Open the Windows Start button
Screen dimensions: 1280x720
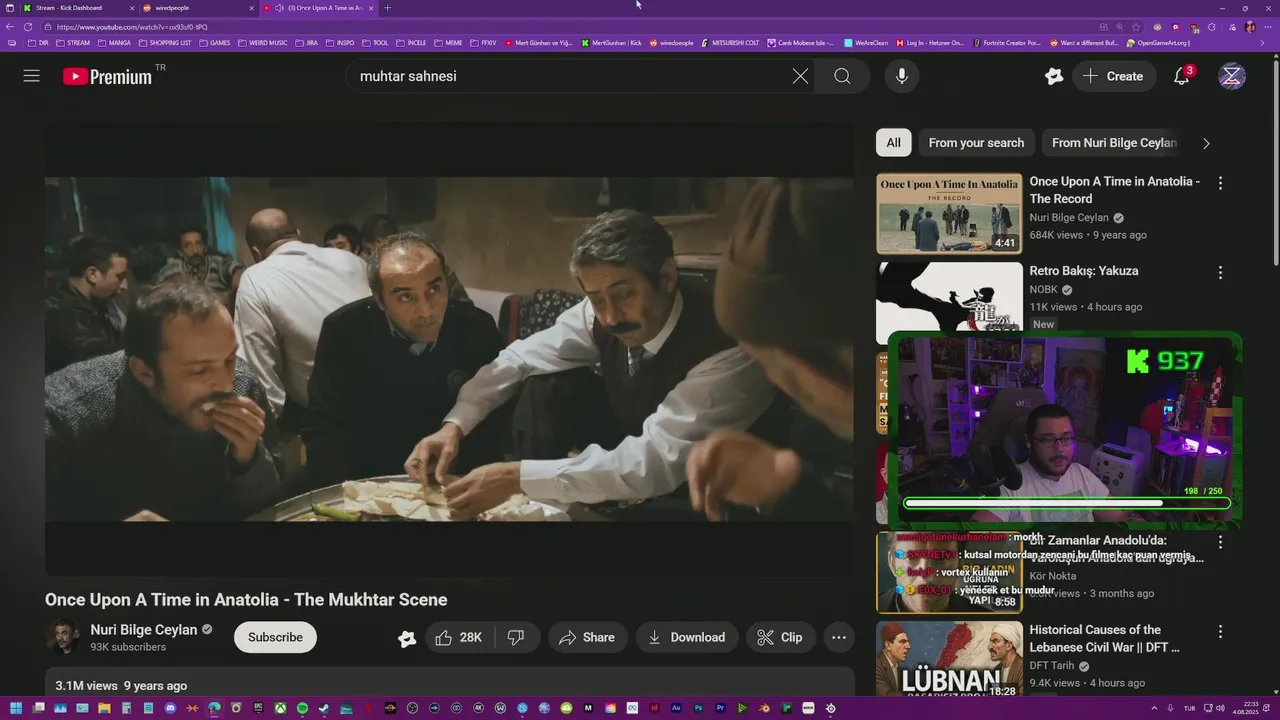click(x=16, y=709)
